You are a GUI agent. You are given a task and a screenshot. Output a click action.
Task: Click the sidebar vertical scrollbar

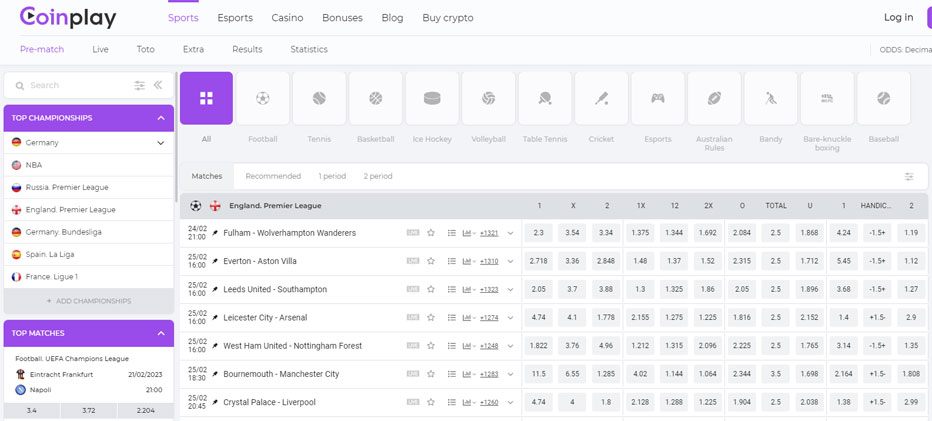177,137
